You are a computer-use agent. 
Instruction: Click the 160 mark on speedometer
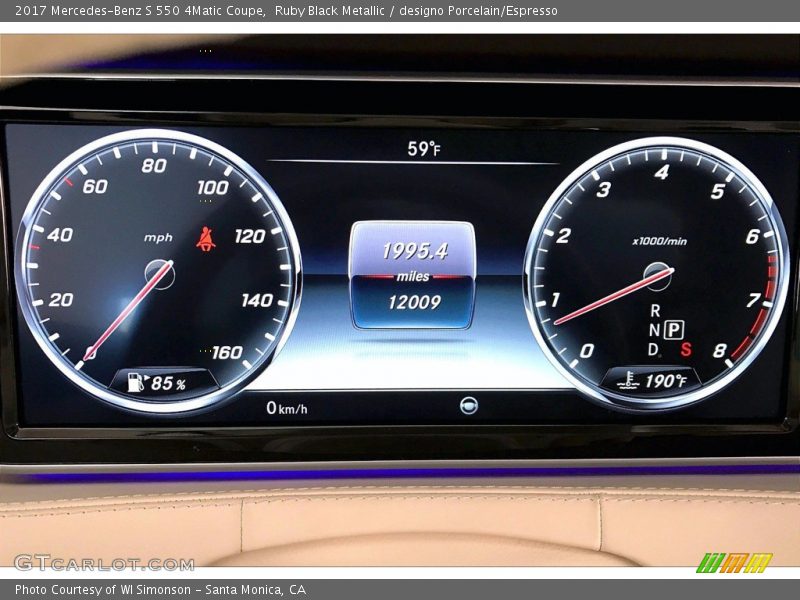pyautogui.click(x=227, y=353)
